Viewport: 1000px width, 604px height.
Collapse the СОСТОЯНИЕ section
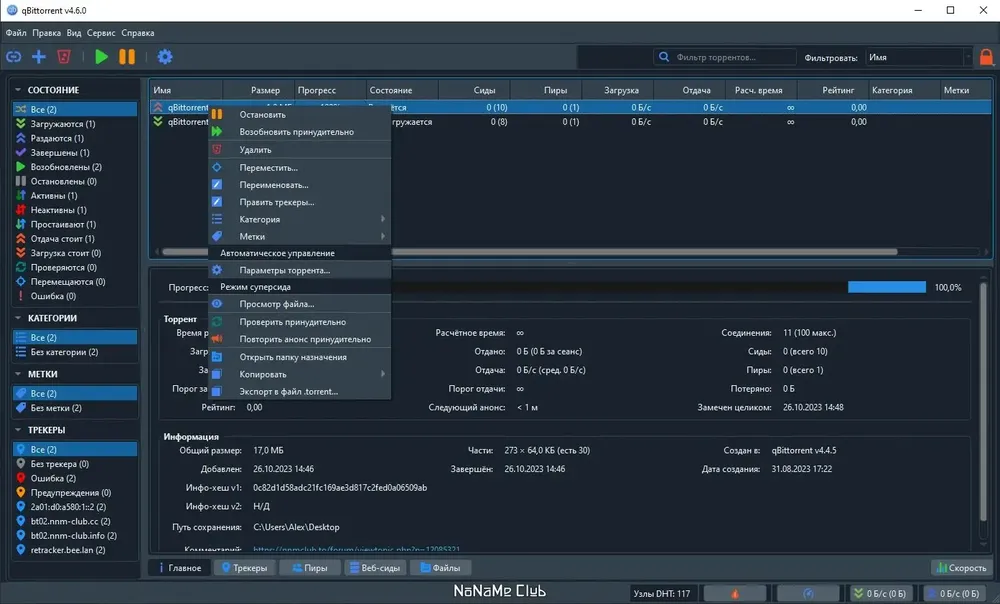point(18,90)
